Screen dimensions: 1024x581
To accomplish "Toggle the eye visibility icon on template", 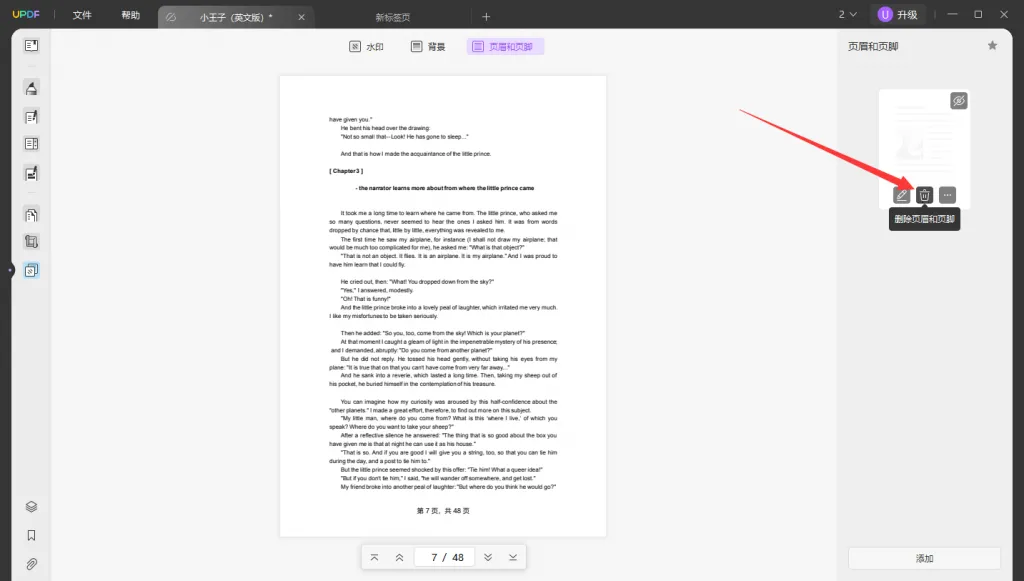I will [x=959, y=101].
